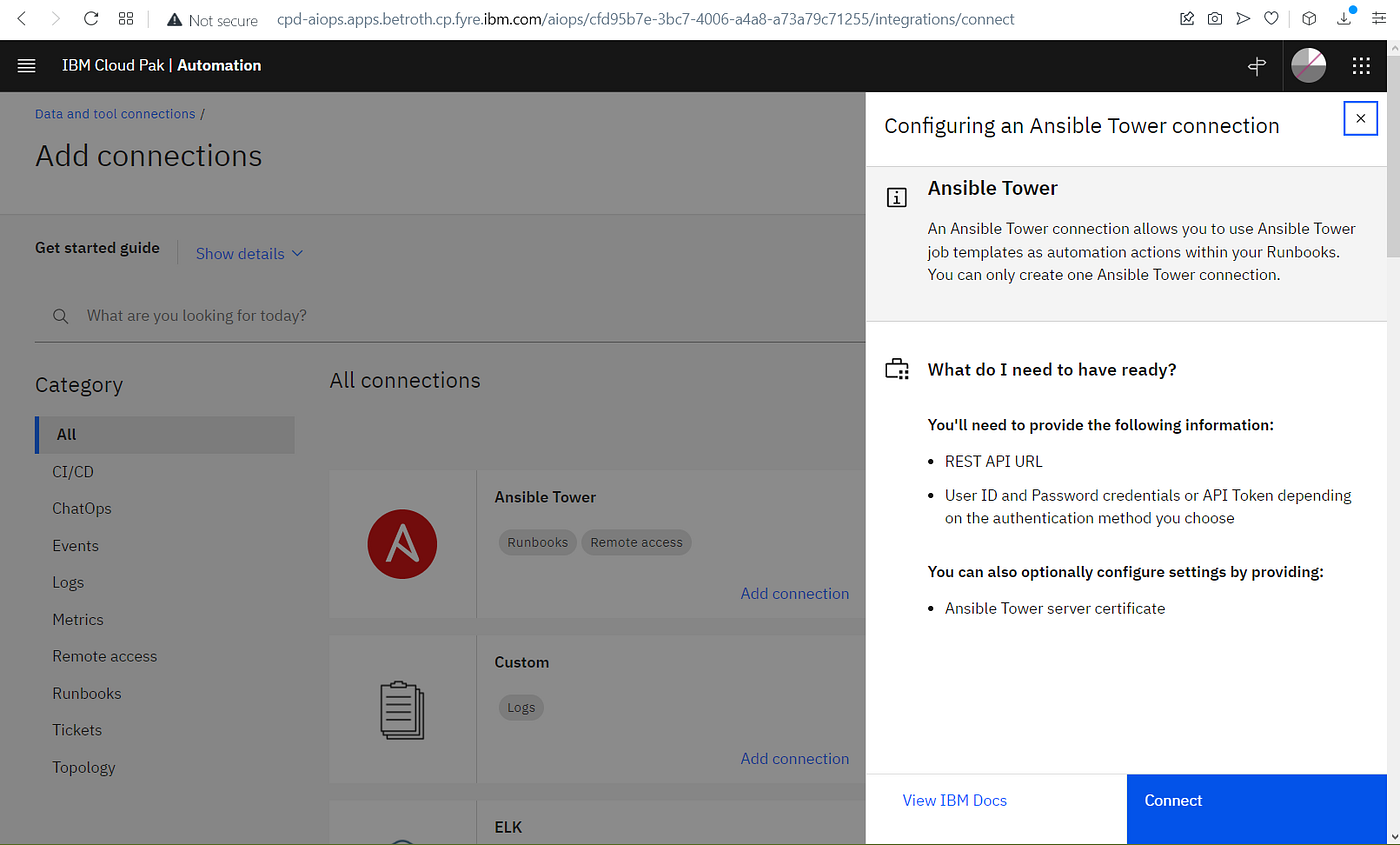Click the 'REST API URL' bullet text
The height and width of the screenshot is (845, 1400).
(x=994, y=461)
